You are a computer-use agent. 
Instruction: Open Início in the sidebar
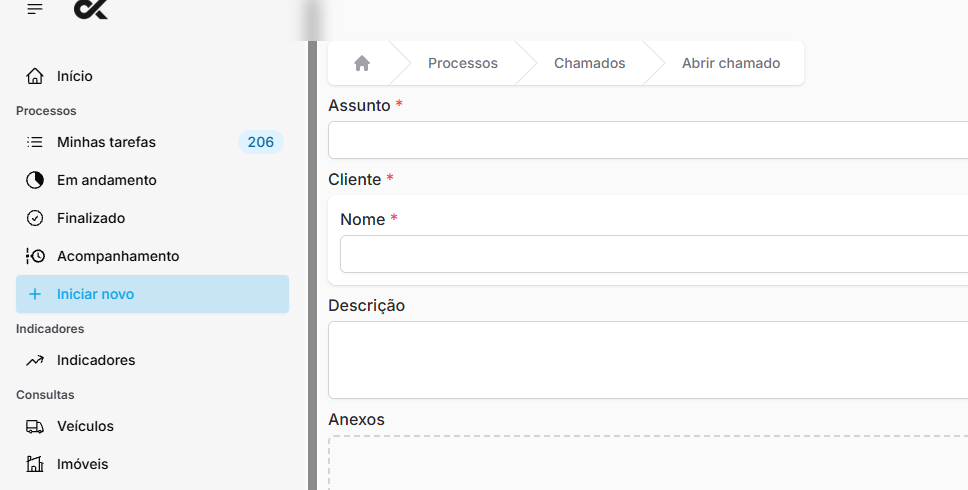(152, 76)
